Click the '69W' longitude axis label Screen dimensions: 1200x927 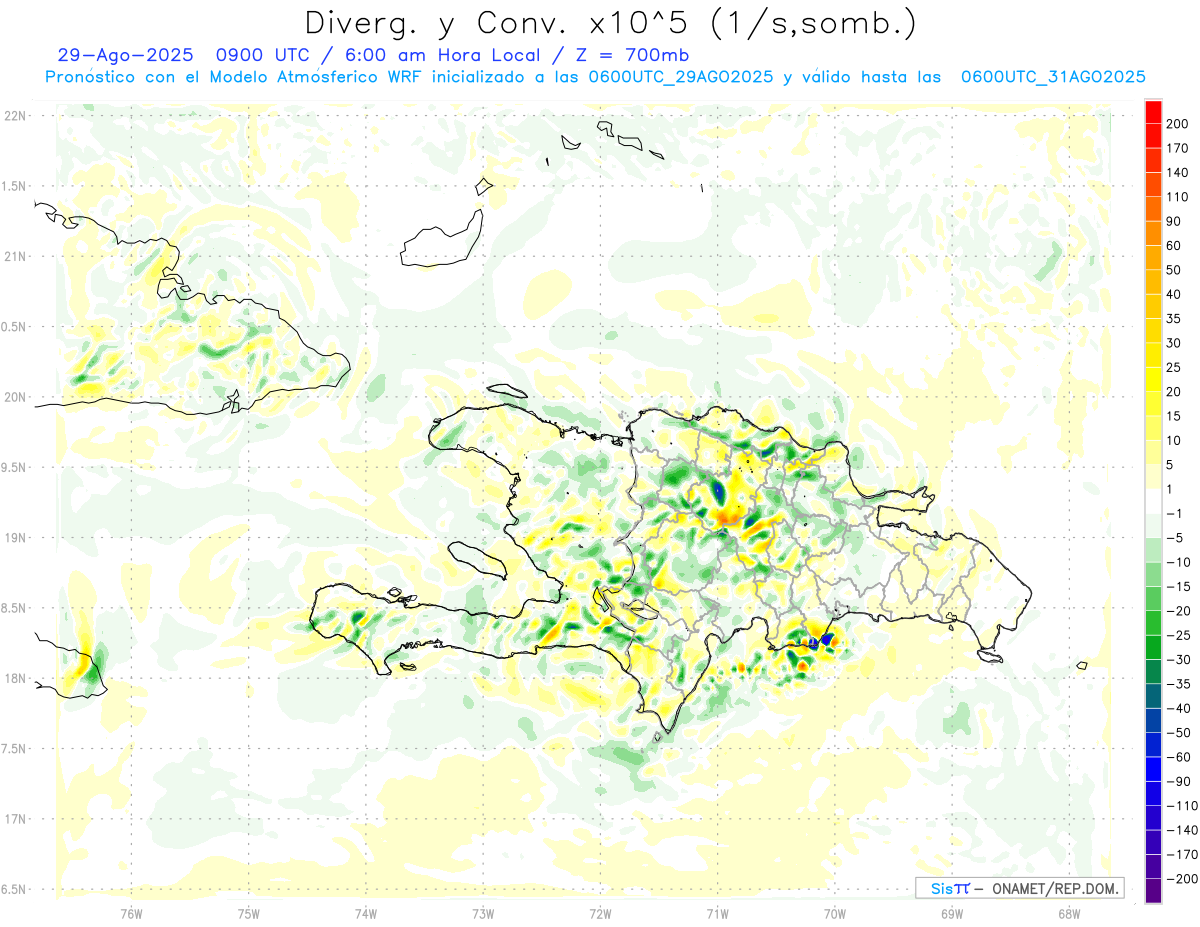coord(952,913)
